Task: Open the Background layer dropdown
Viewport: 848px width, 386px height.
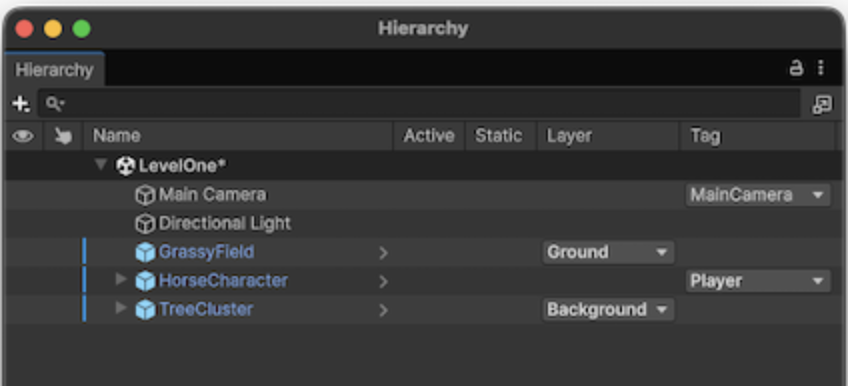Action: pyautogui.click(x=608, y=310)
